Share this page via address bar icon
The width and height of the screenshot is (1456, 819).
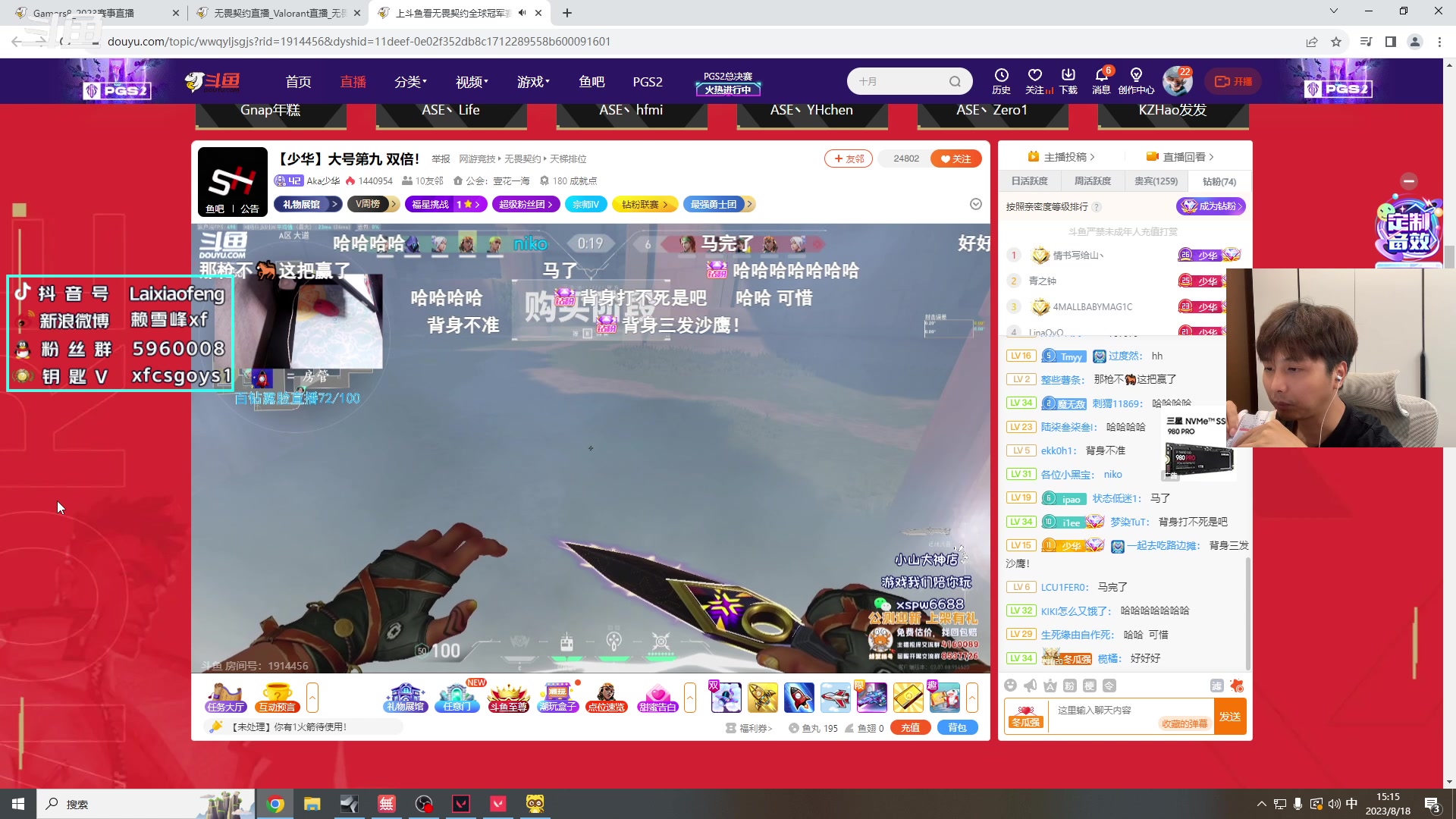(1312, 42)
